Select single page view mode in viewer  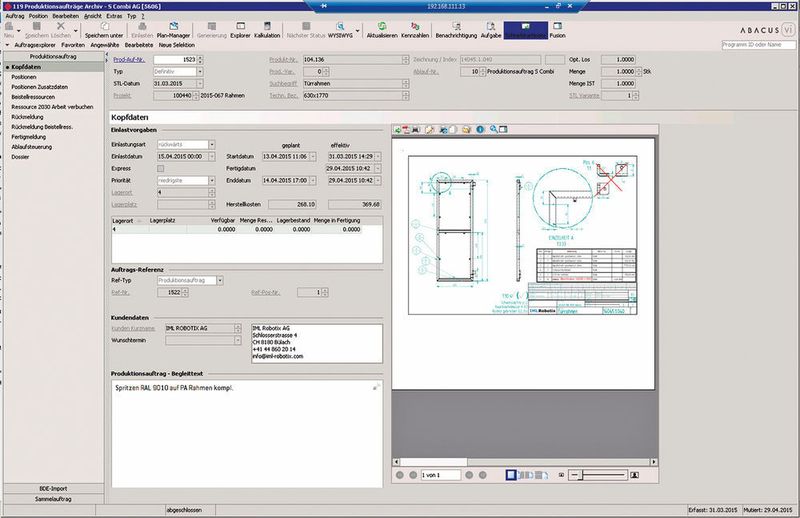tap(511, 475)
